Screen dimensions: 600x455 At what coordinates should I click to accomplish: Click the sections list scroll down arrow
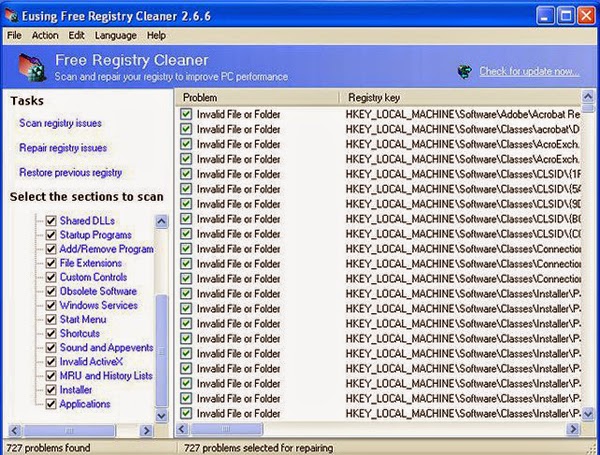pyautogui.click(x=161, y=415)
